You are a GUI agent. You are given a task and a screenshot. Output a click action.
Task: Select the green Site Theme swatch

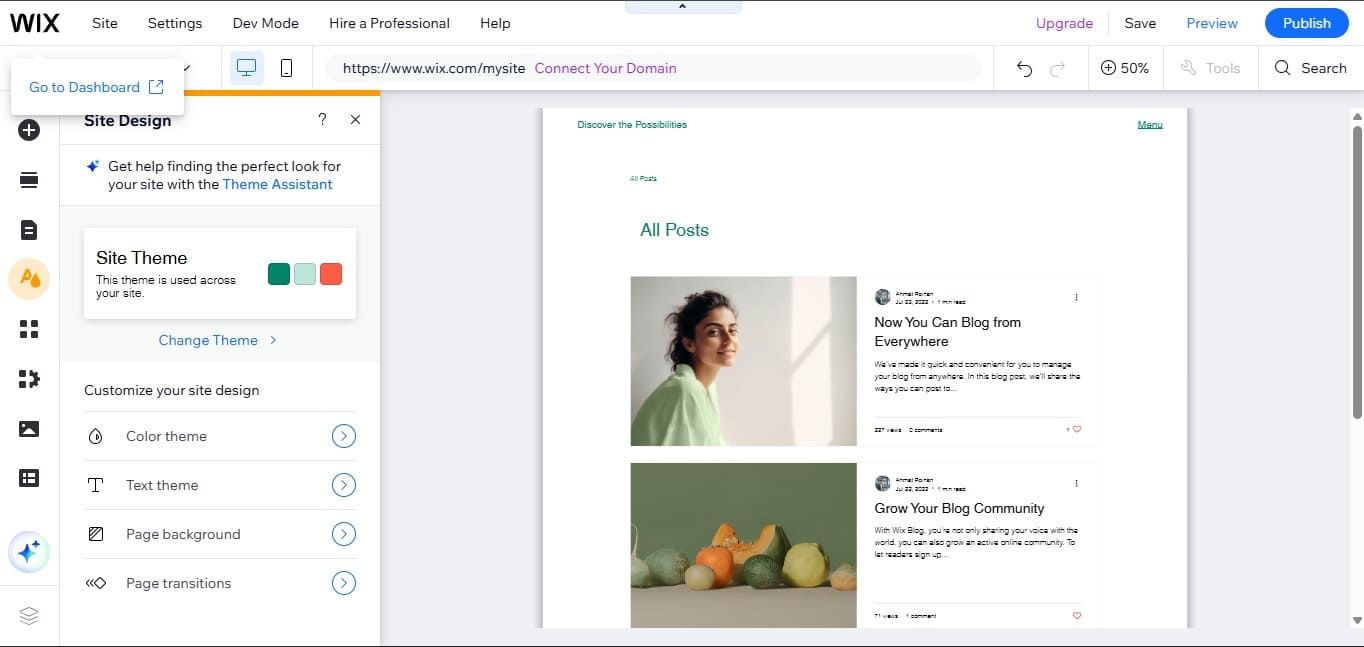278,273
